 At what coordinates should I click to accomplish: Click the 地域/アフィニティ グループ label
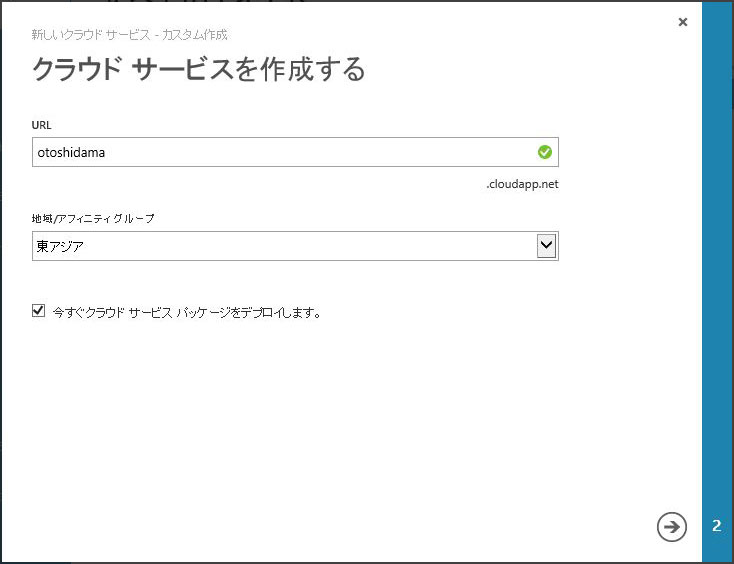(x=93, y=219)
